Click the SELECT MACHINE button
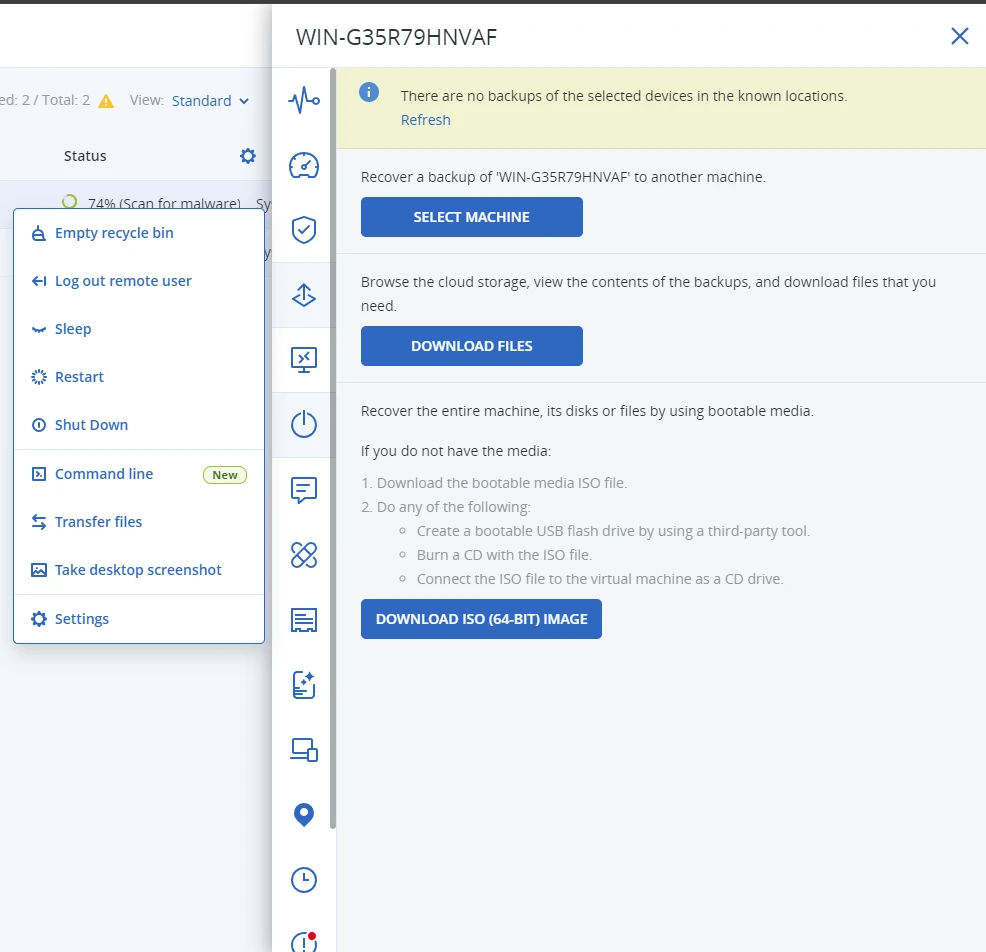This screenshot has height=952, width=986. (x=472, y=217)
